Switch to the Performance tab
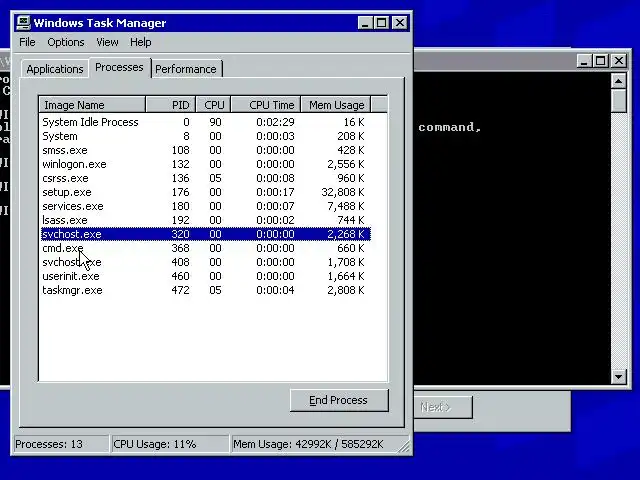The width and height of the screenshot is (640, 480). click(186, 69)
